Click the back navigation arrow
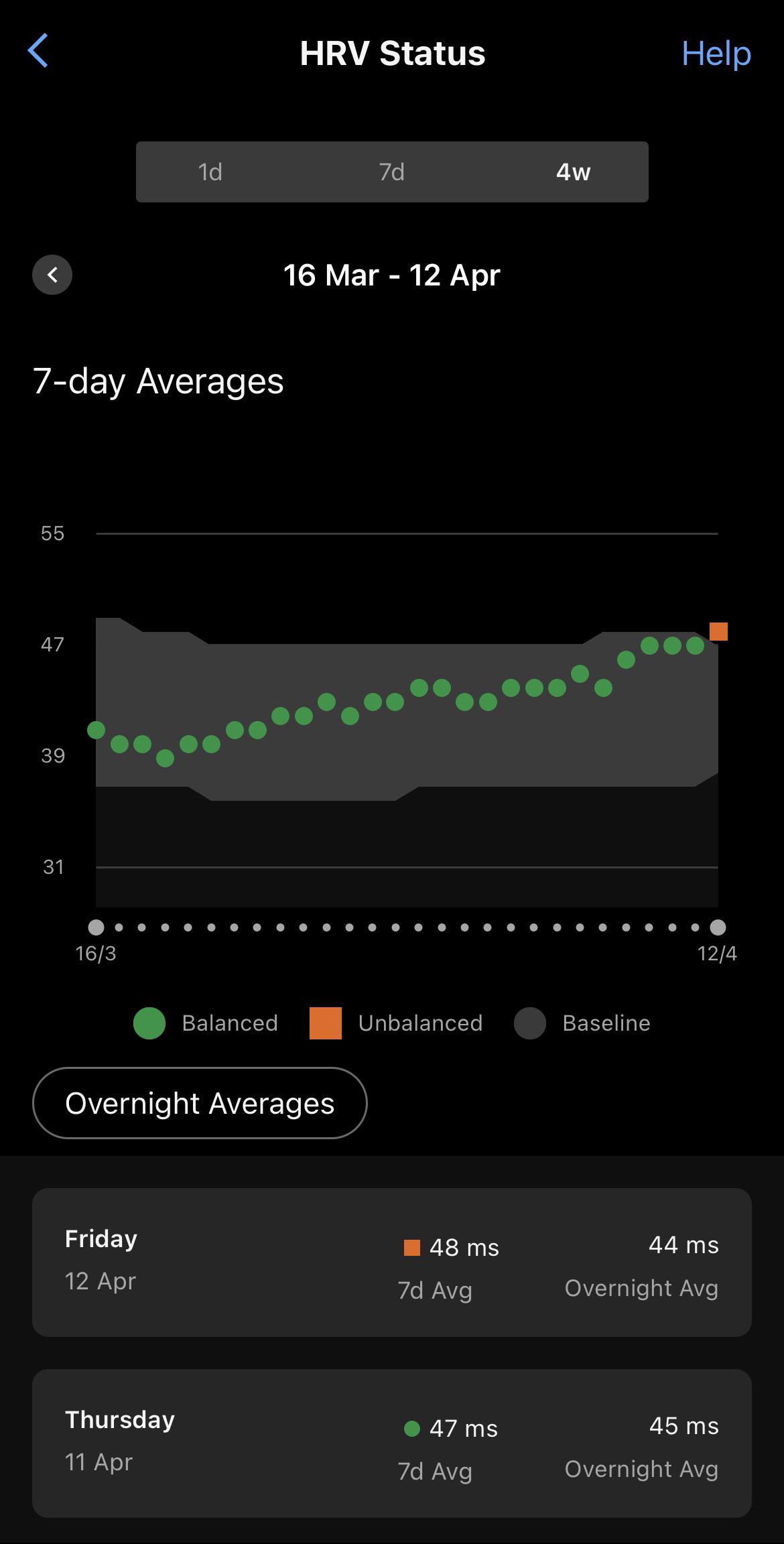The width and height of the screenshot is (784, 1544). click(38, 52)
